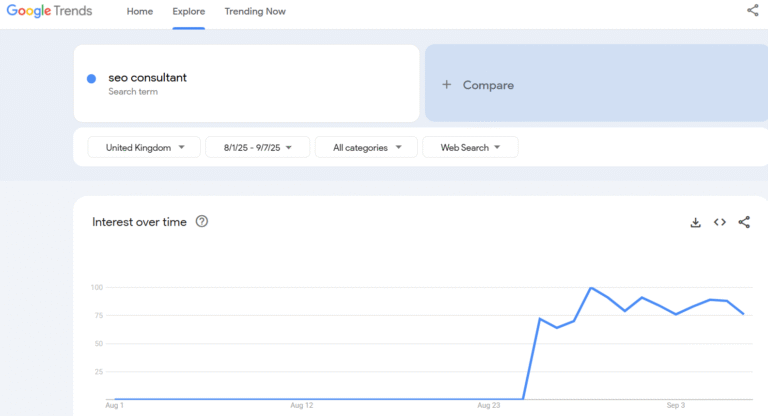The height and width of the screenshot is (416, 768).
Task: Click the 'Sep 3' axis label
Action: click(x=676, y=405)
